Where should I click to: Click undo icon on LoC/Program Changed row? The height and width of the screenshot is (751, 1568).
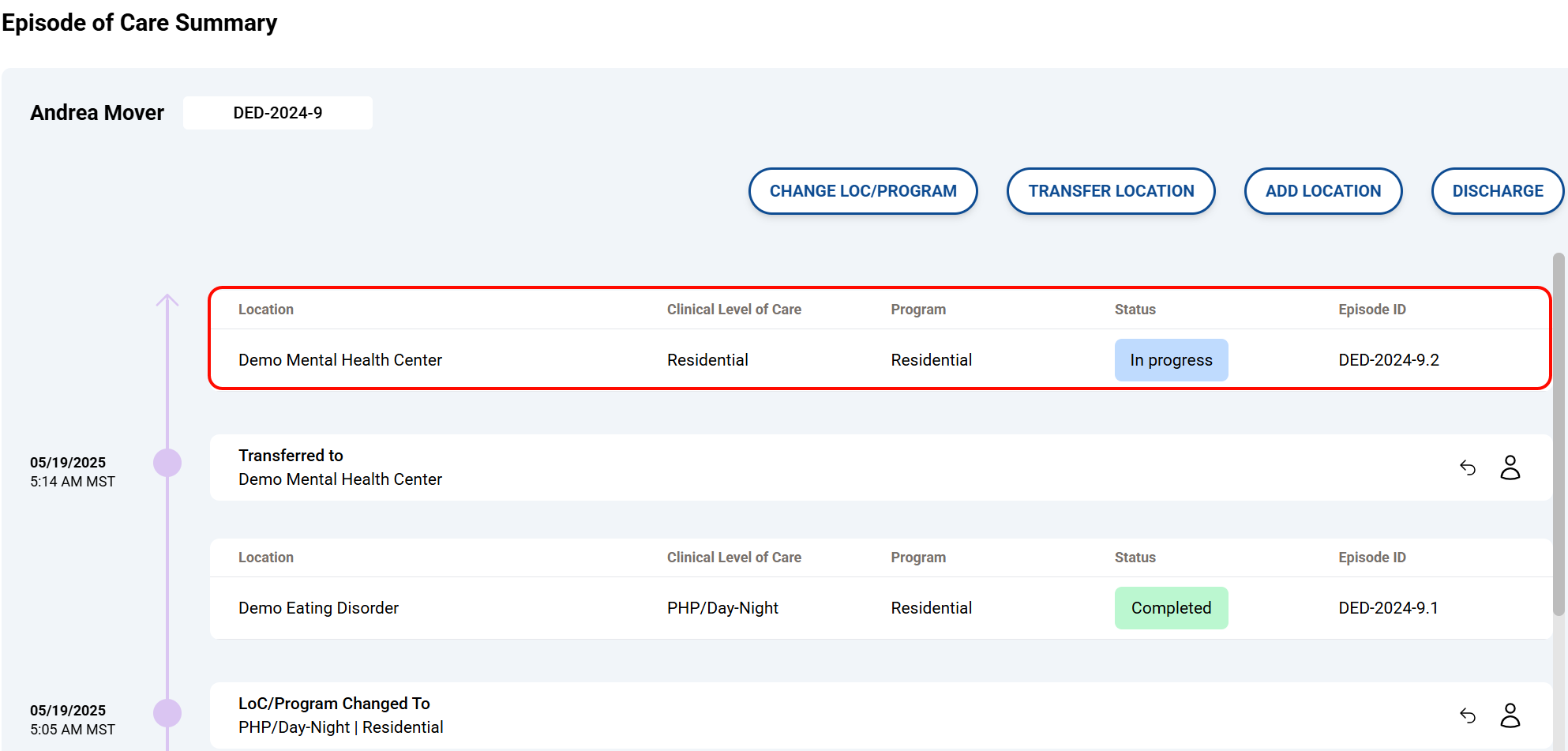pos(1468,716)
